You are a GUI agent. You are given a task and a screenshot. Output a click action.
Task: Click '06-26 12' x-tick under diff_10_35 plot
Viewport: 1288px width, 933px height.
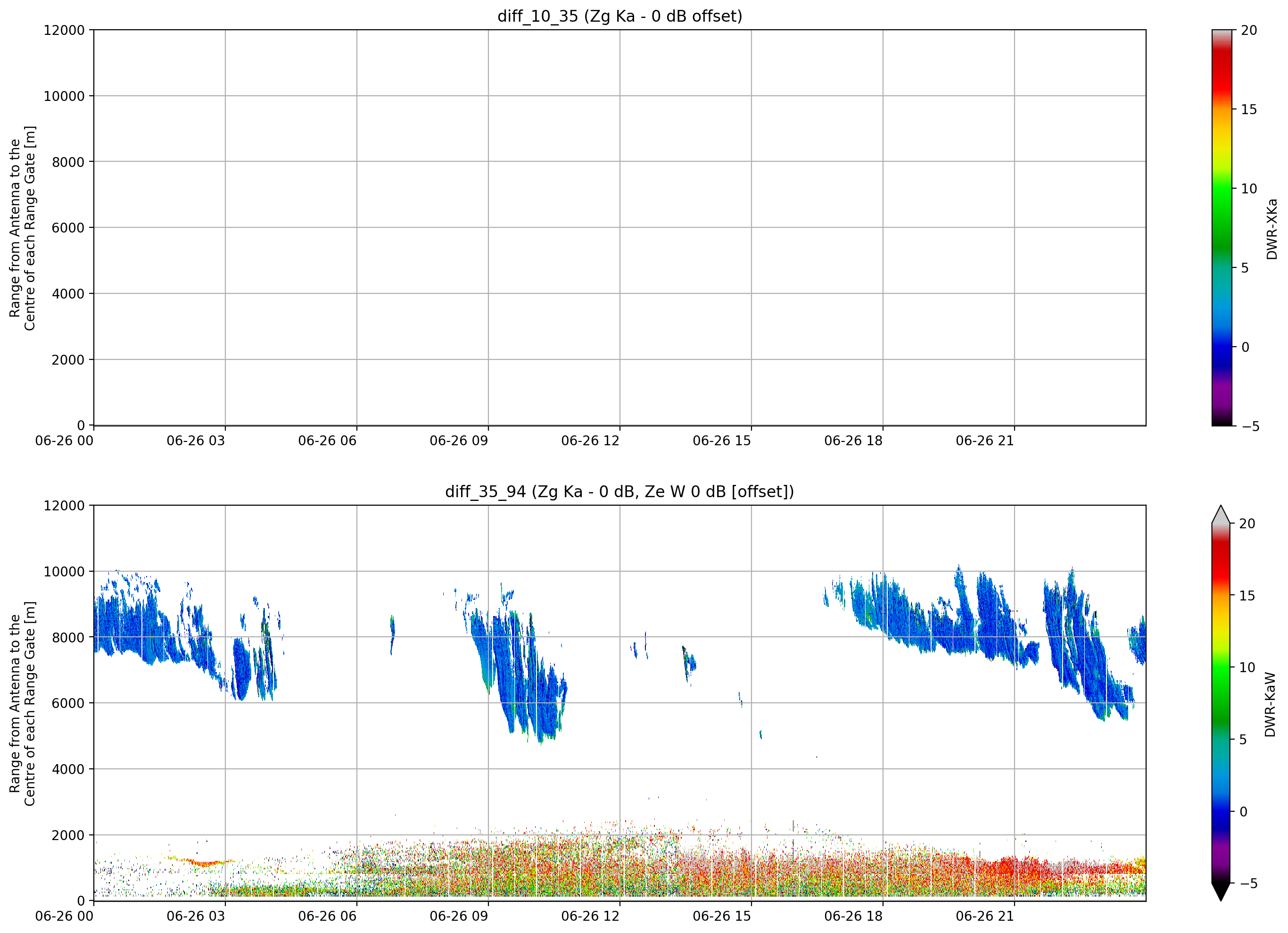tap(590, 441)
